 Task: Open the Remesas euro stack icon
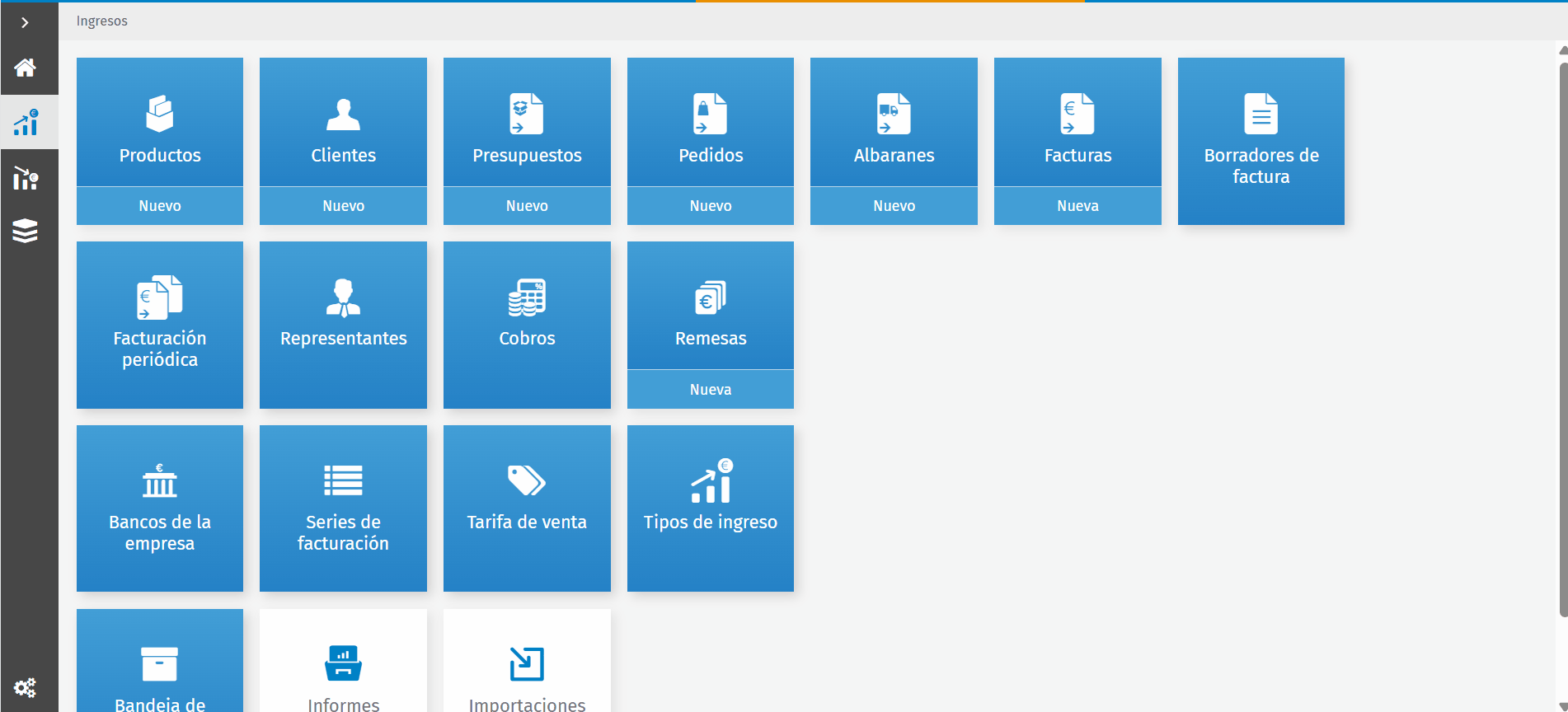[710, 297]
